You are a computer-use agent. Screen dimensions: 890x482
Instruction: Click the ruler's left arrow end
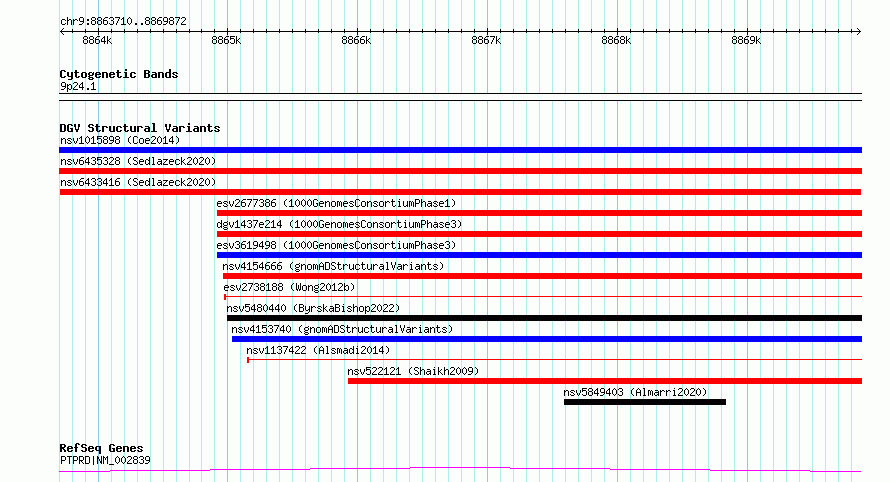(x=62, y=32)
